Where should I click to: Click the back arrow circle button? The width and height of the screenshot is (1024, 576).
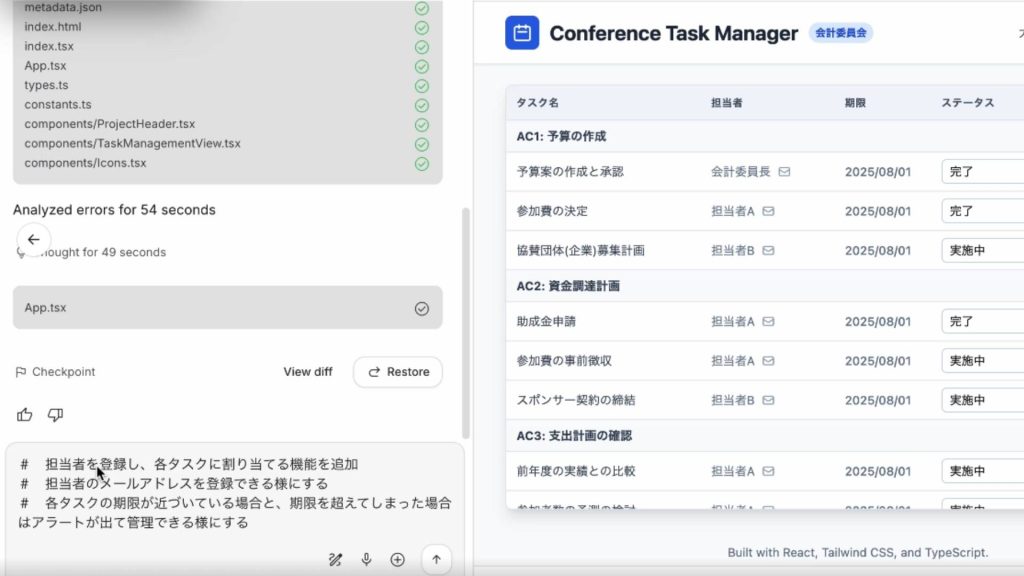pos(33,239)
